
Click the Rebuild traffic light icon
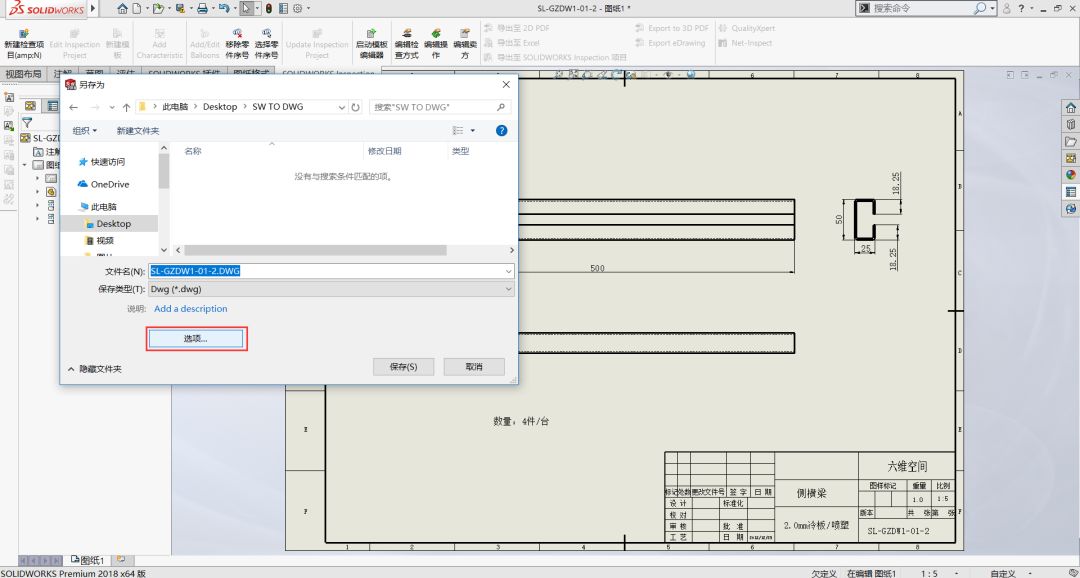pos(269,8)
